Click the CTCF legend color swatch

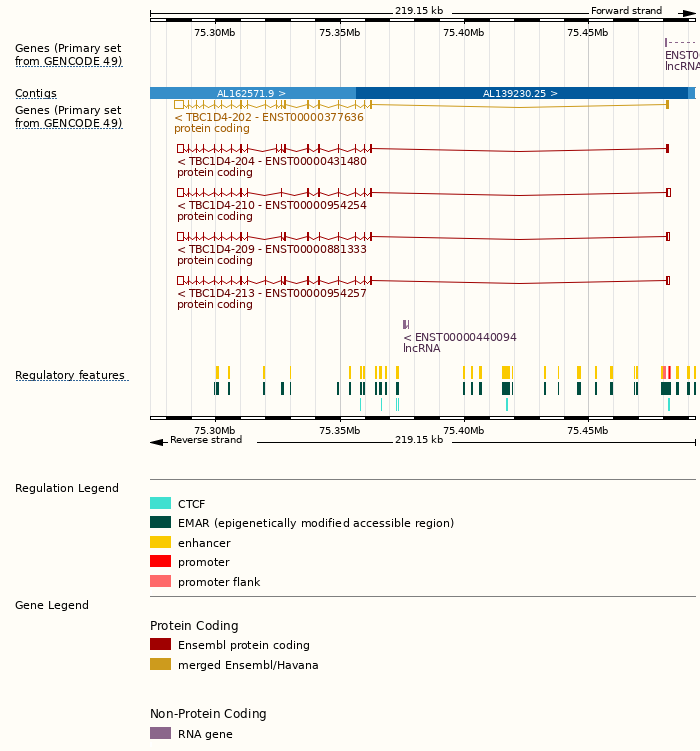tap(160, 504)
